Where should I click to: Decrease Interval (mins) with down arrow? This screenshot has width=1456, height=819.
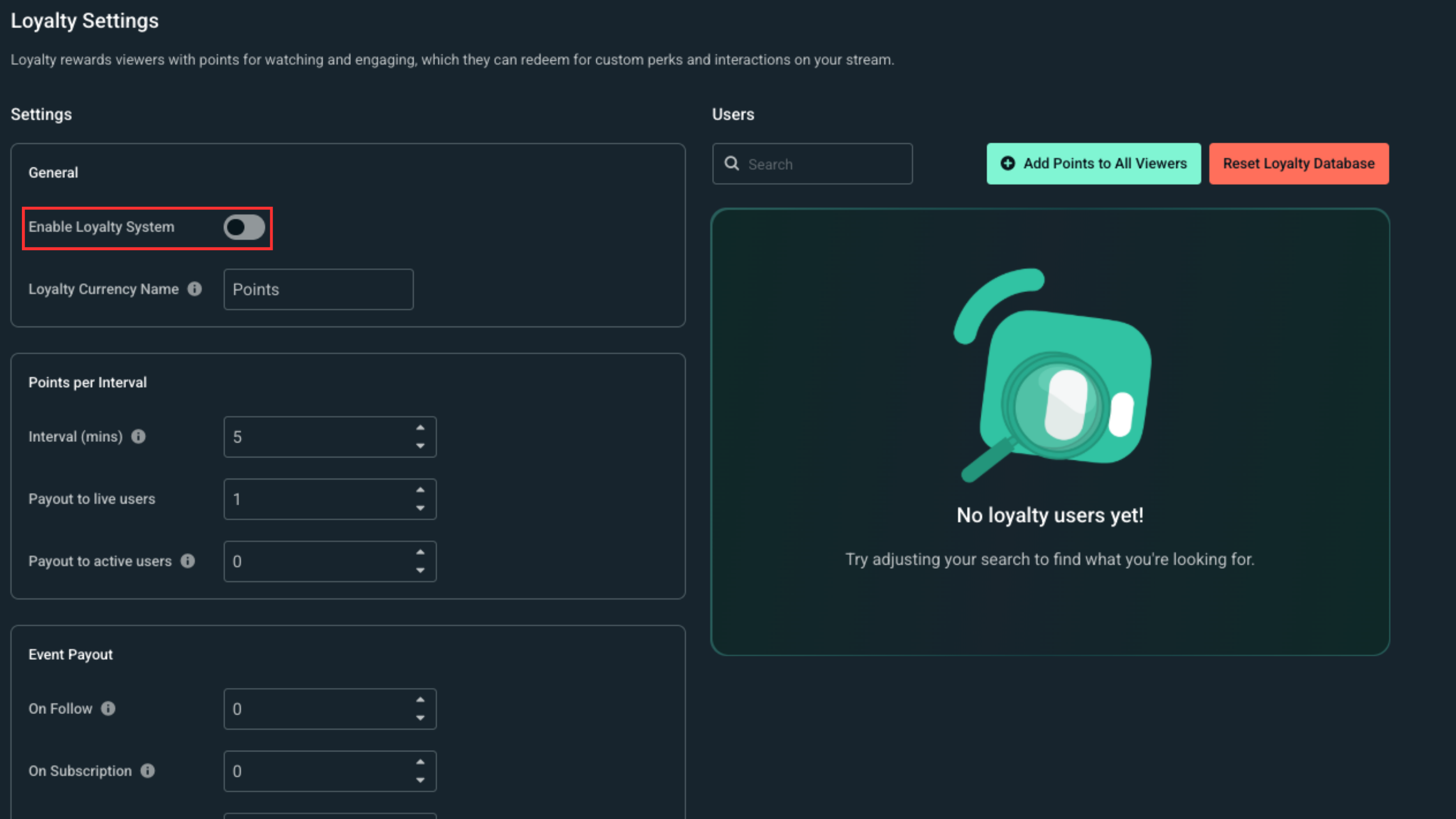(420, 446)
